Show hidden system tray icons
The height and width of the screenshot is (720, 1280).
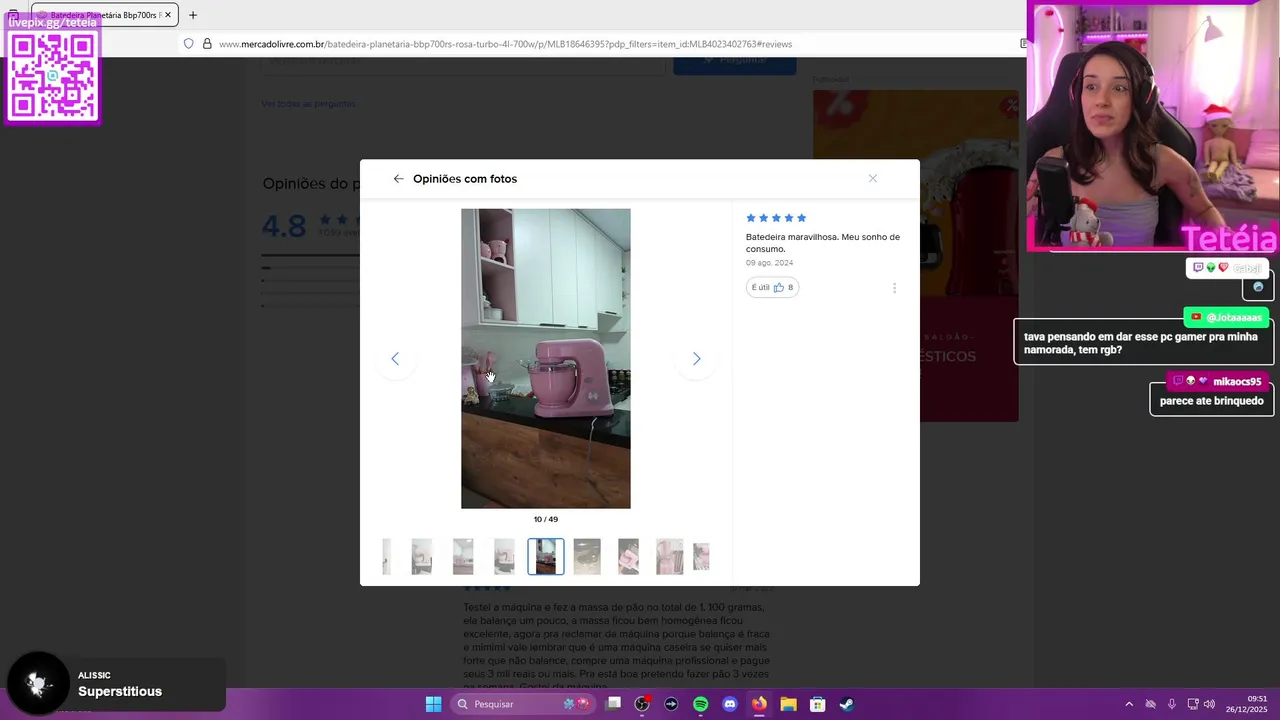click(1129, 704)
